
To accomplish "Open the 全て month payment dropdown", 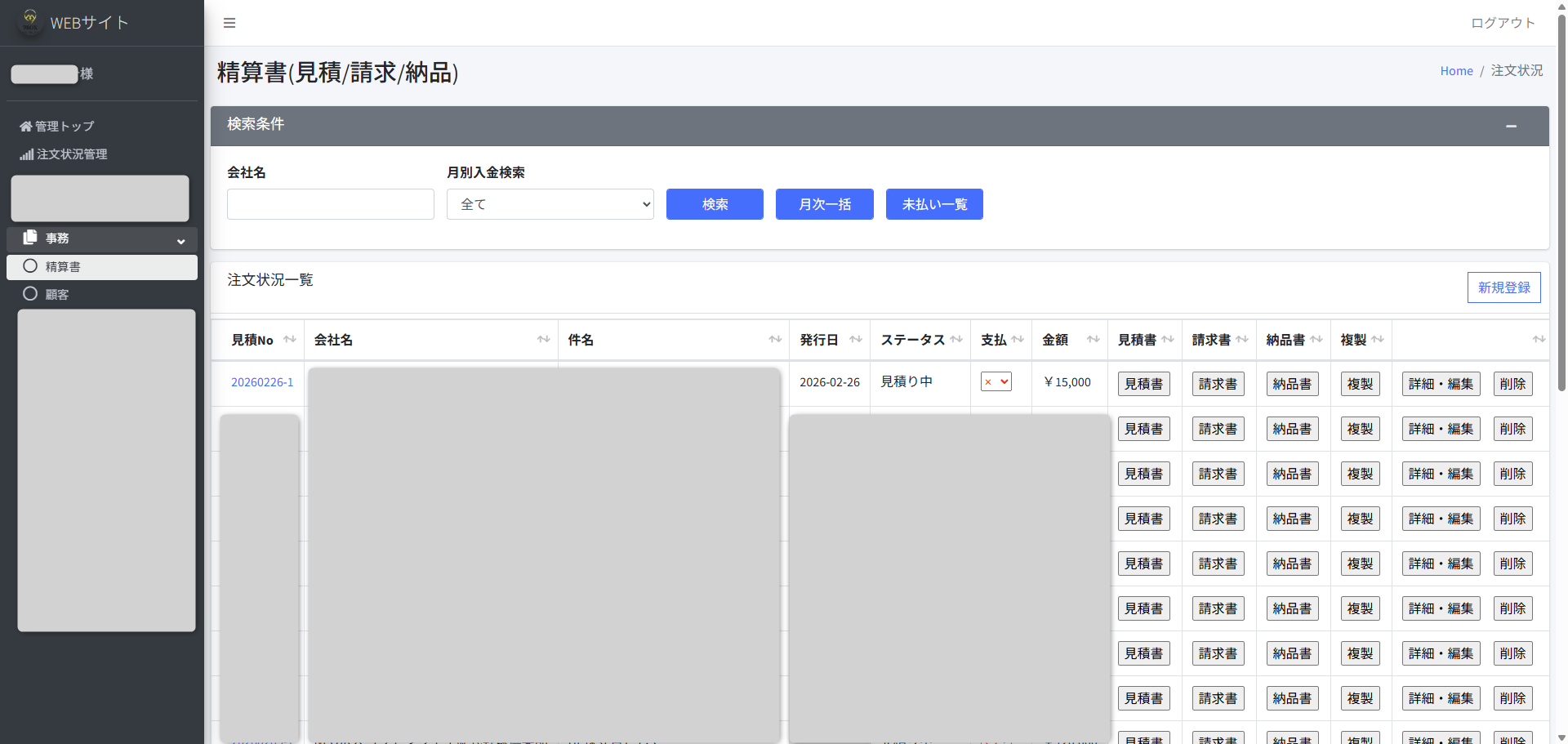I will pos(550,204).
